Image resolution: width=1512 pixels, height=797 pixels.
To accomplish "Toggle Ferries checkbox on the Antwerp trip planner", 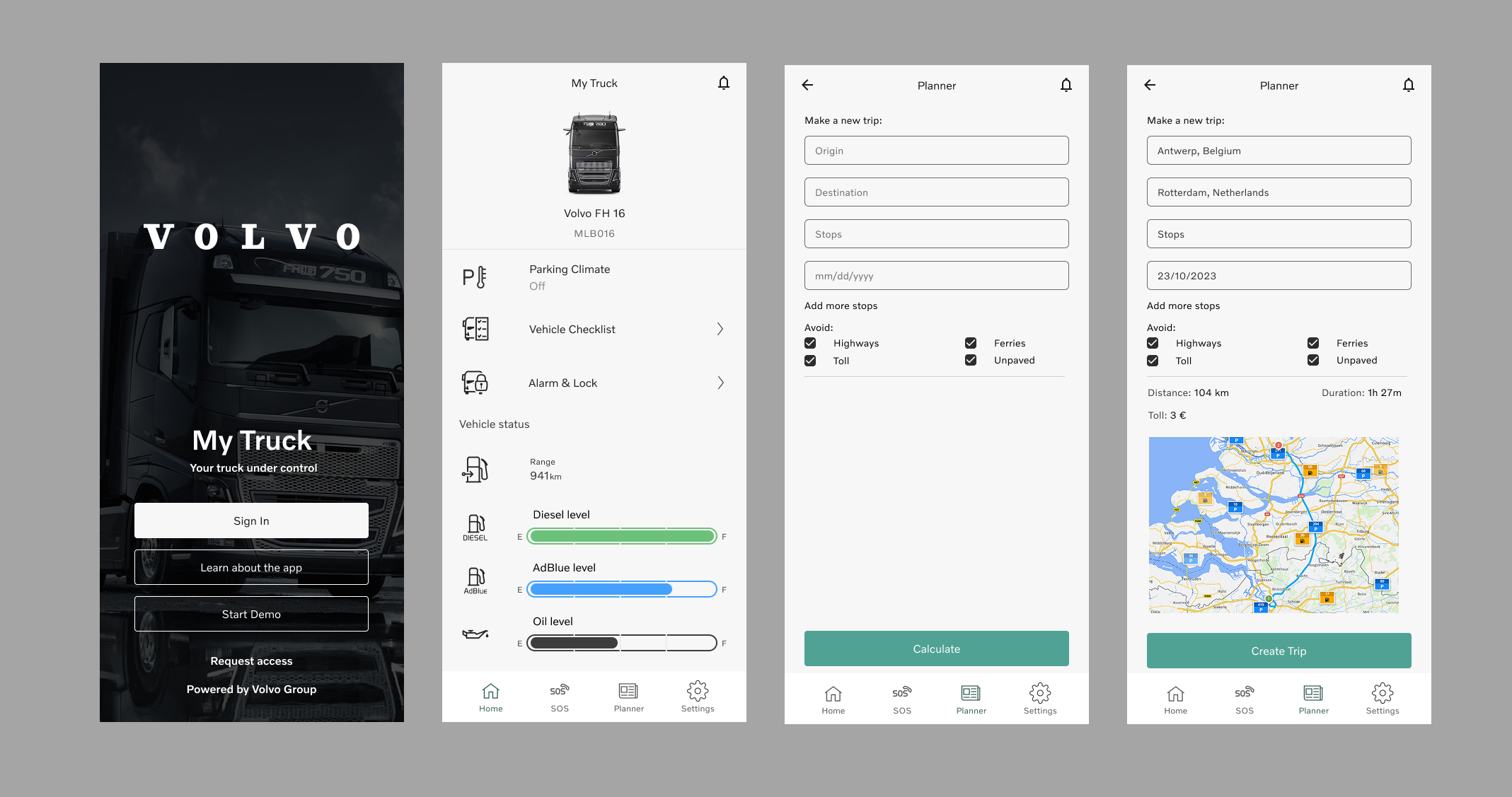I will [x=1313, y=343].
